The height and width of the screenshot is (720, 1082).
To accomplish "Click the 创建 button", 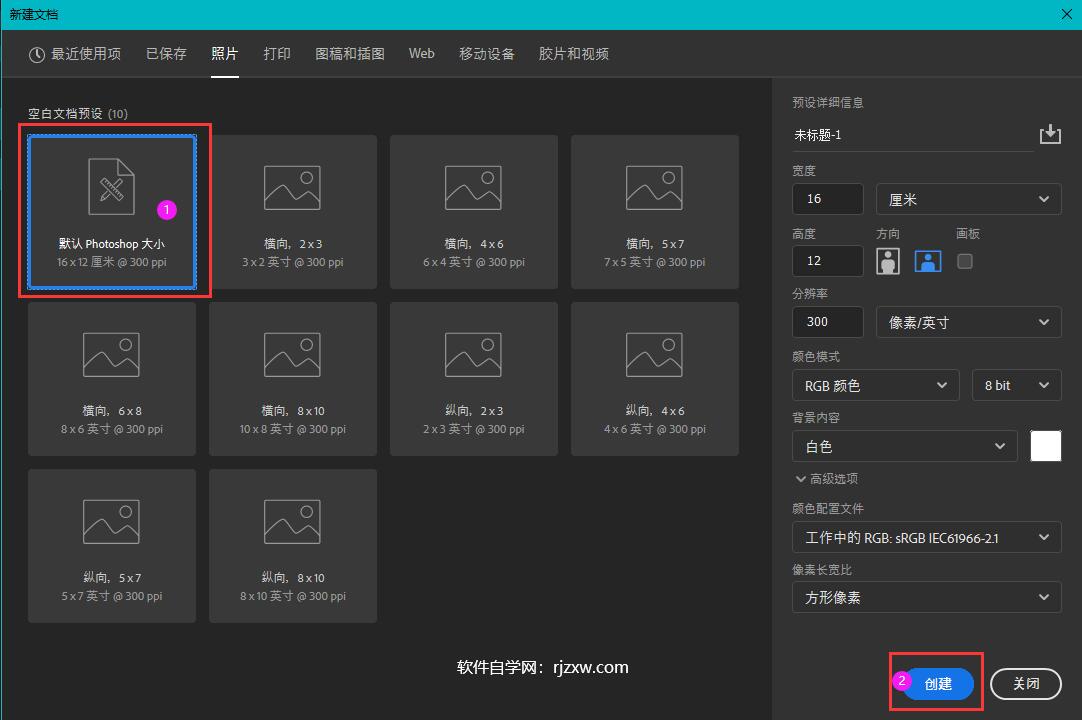I will pyautogui.click(x=938, y=683).
